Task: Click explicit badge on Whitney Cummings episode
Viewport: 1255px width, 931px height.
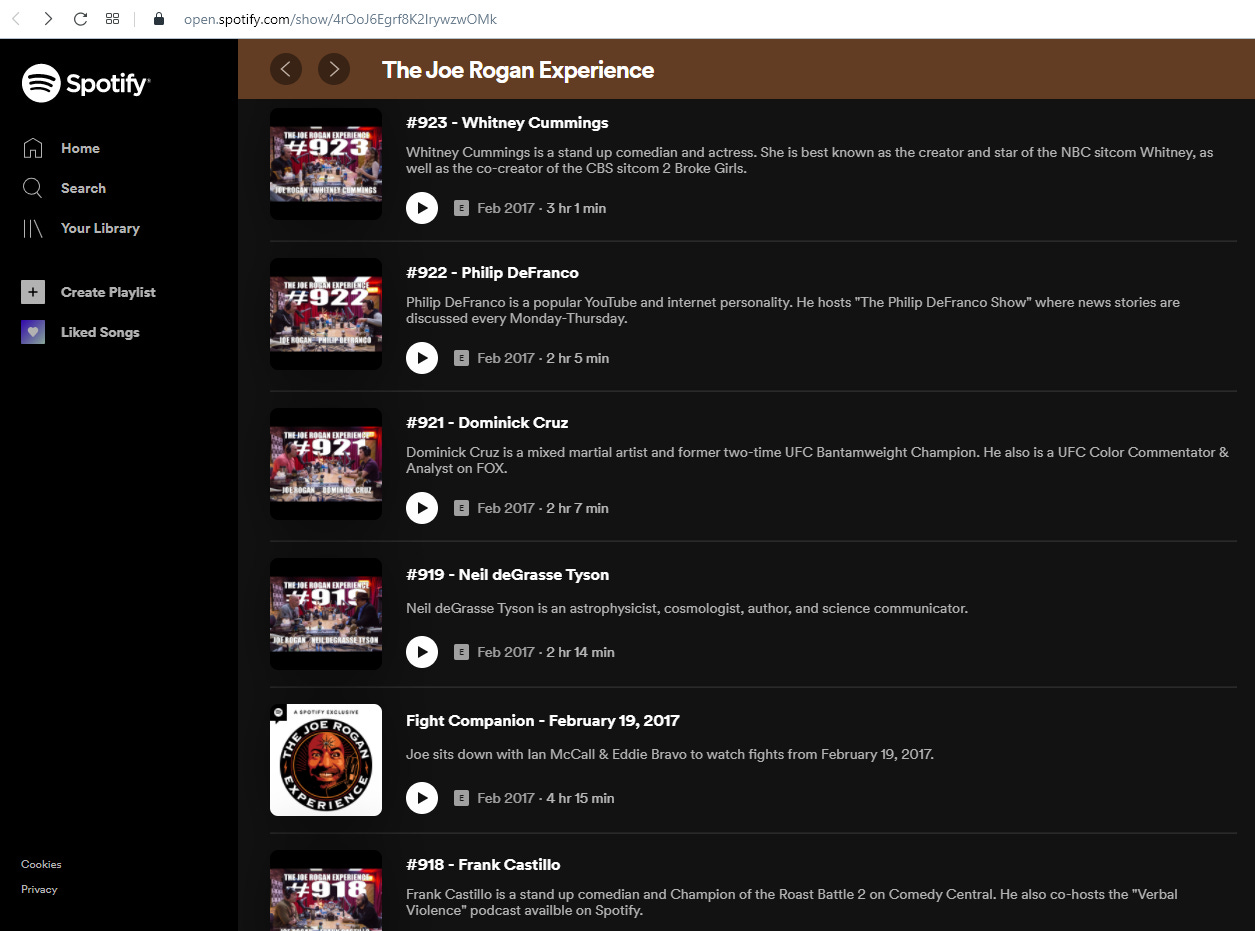Action: point(461,208)
